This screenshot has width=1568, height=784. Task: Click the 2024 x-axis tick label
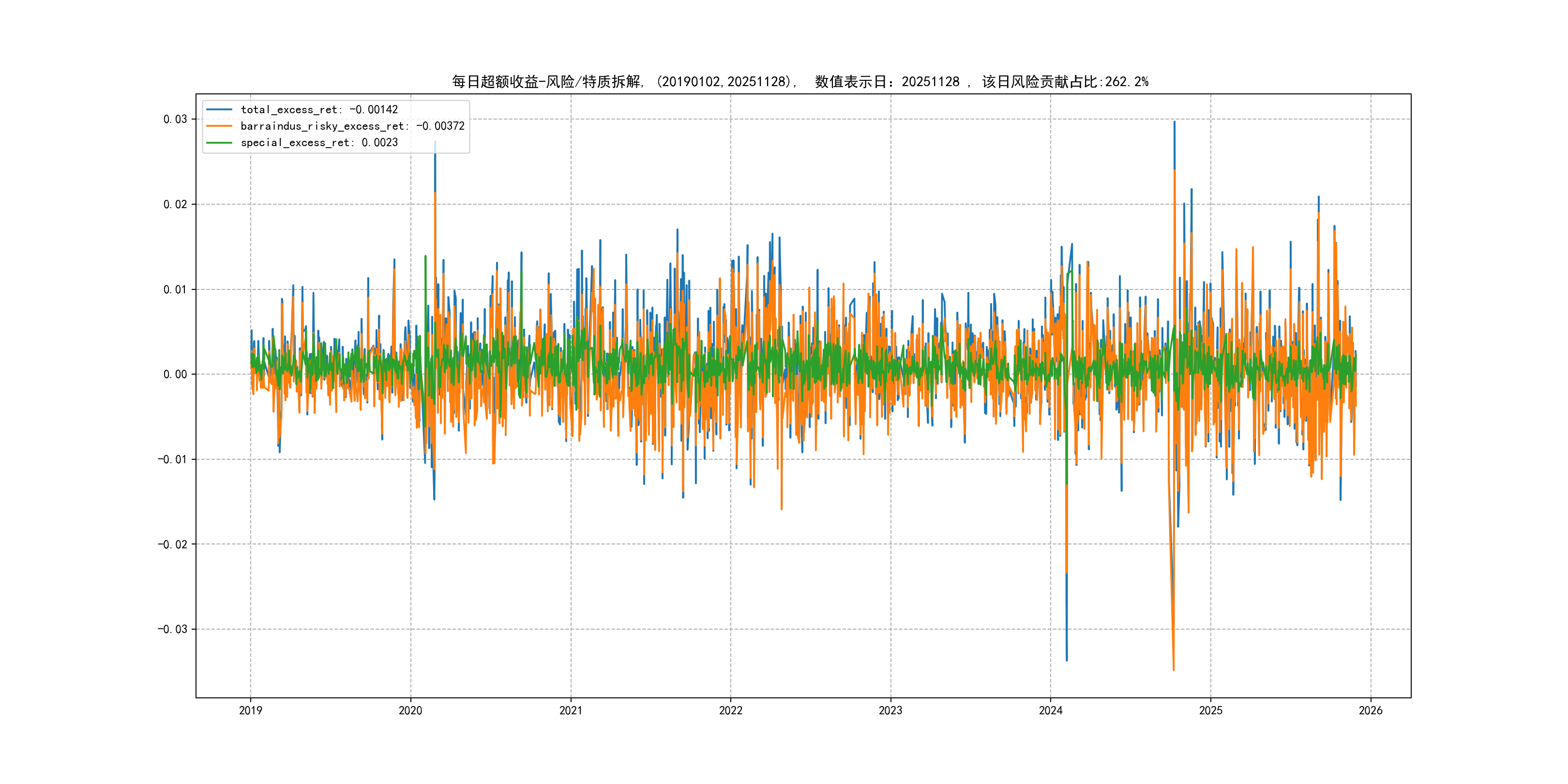tap(1051, 710)
